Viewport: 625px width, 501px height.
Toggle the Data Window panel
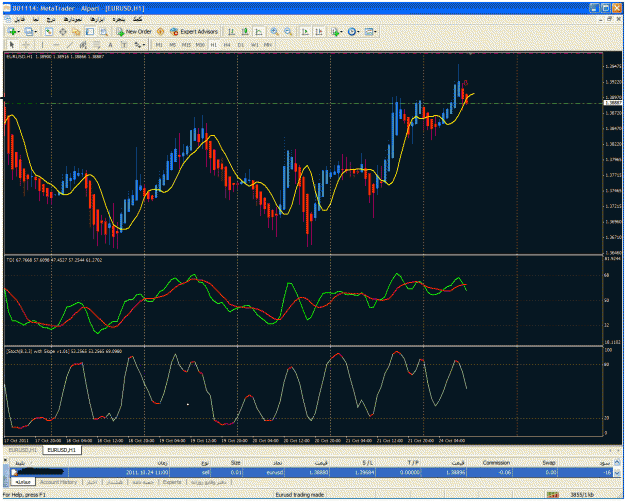(63, 31)
